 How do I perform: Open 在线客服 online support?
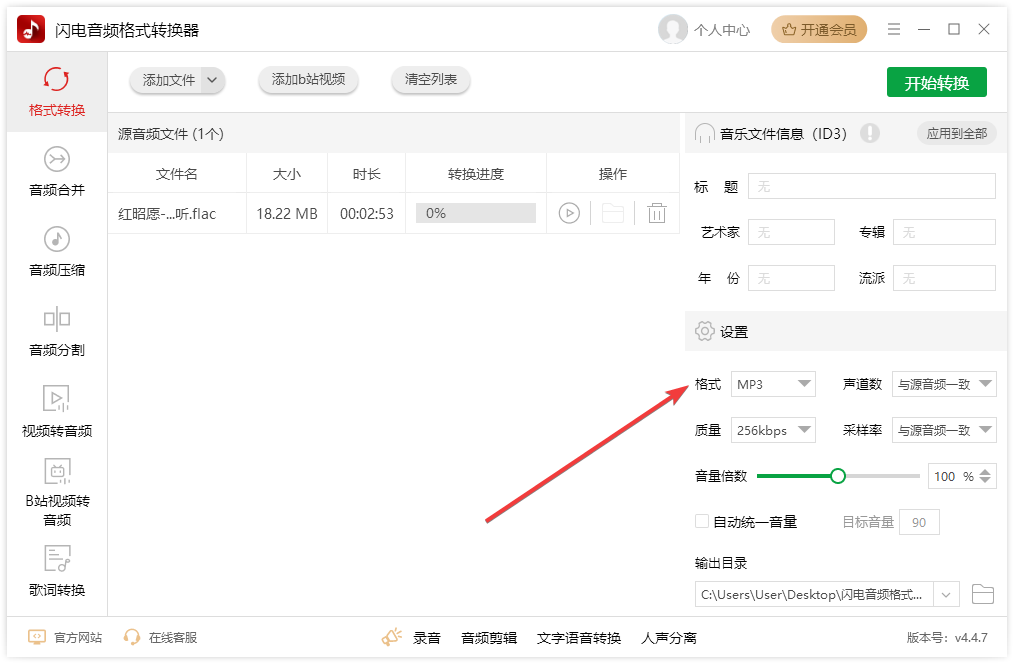click(x=161, y=638)
